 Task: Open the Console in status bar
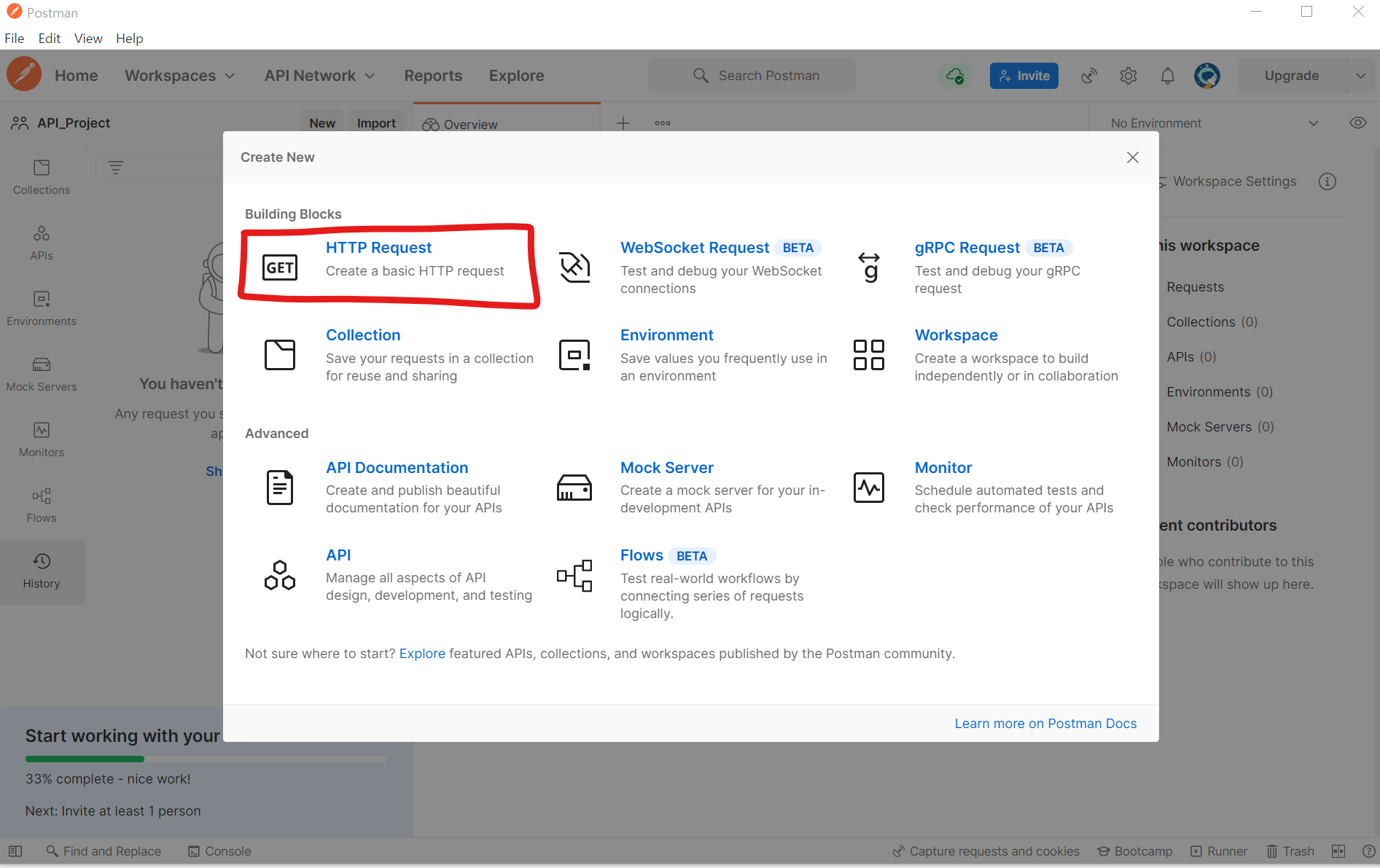click(x=219, y=851)
